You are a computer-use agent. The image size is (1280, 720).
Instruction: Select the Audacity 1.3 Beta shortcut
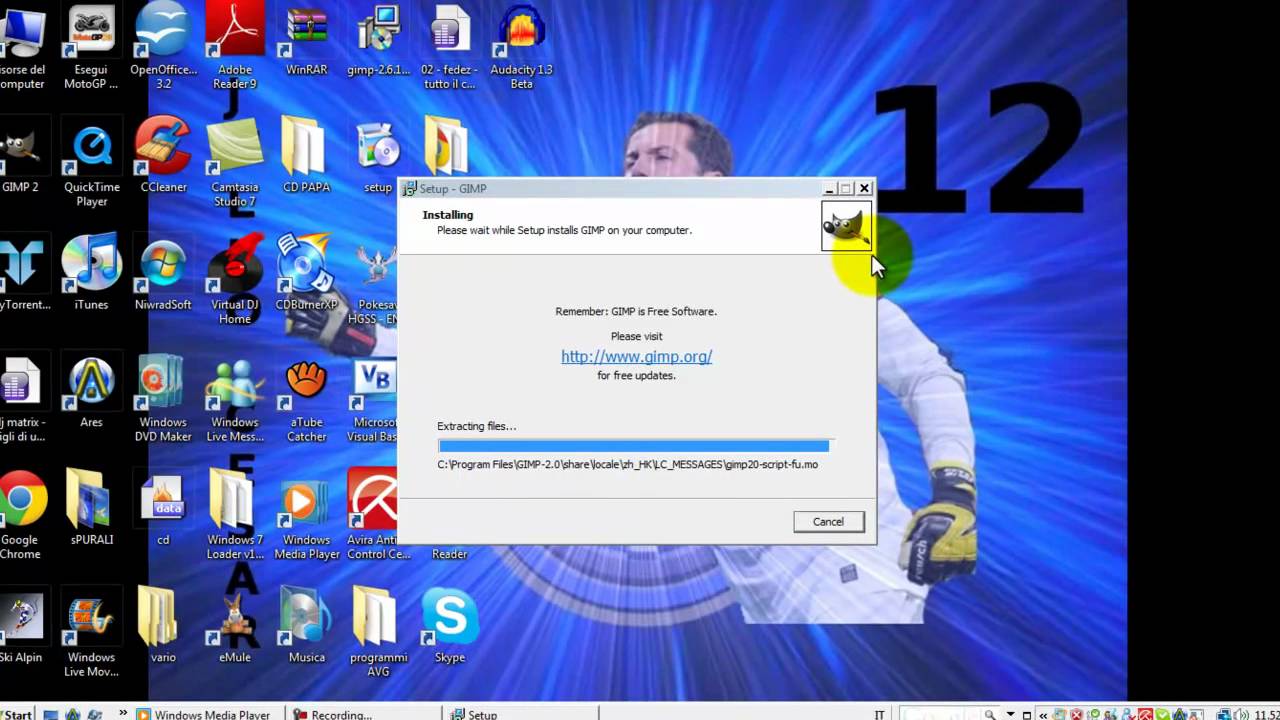coord(522,47)
